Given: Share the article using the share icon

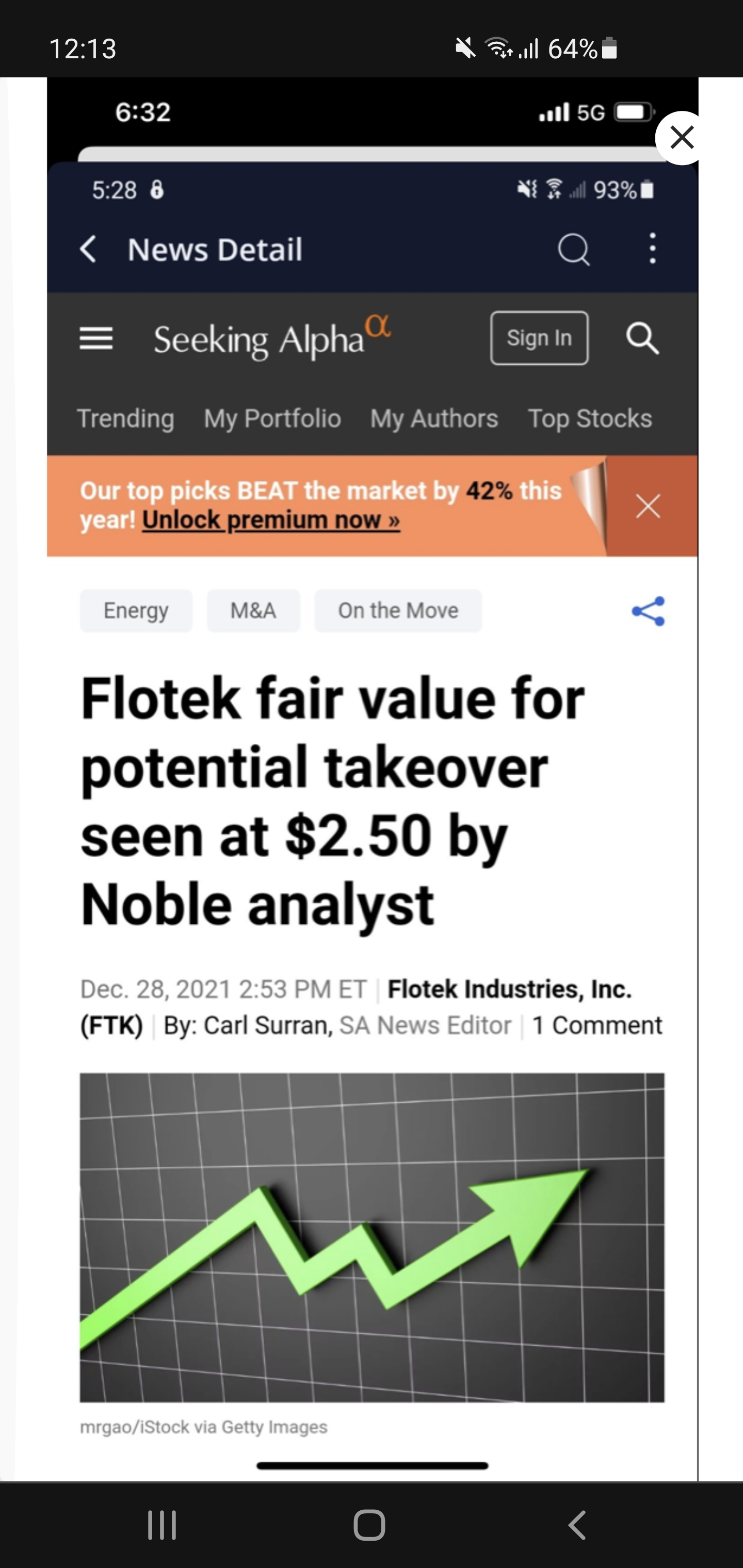Looking at the screenshot, I should tap(648, 611).
